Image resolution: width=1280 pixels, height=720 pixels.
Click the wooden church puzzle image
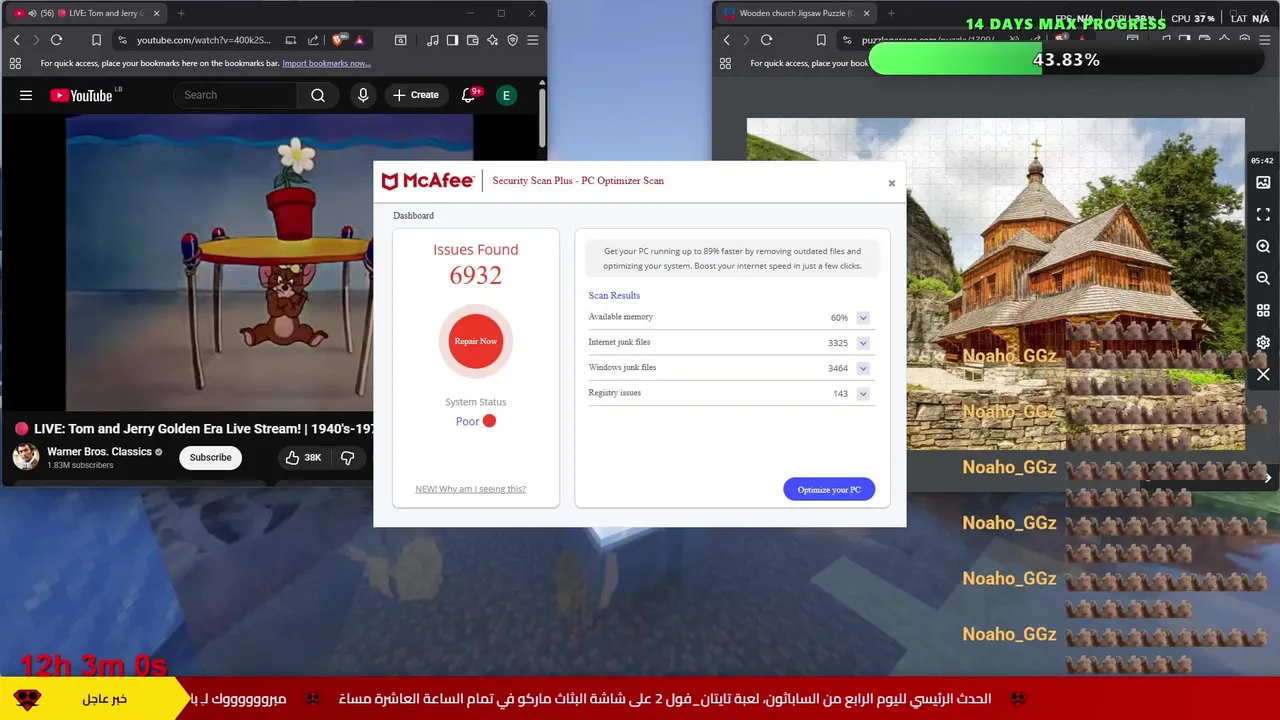[995, 284]
